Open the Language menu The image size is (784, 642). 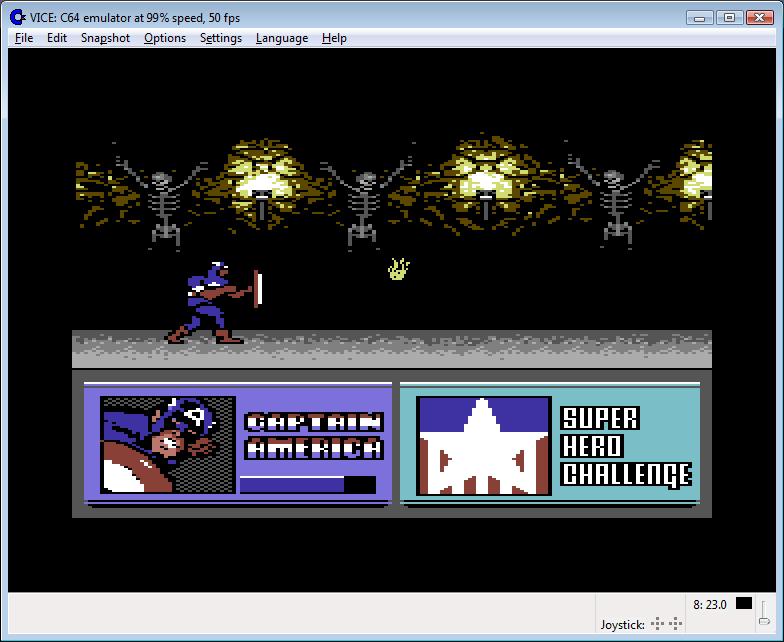click(x=282, y=38)
